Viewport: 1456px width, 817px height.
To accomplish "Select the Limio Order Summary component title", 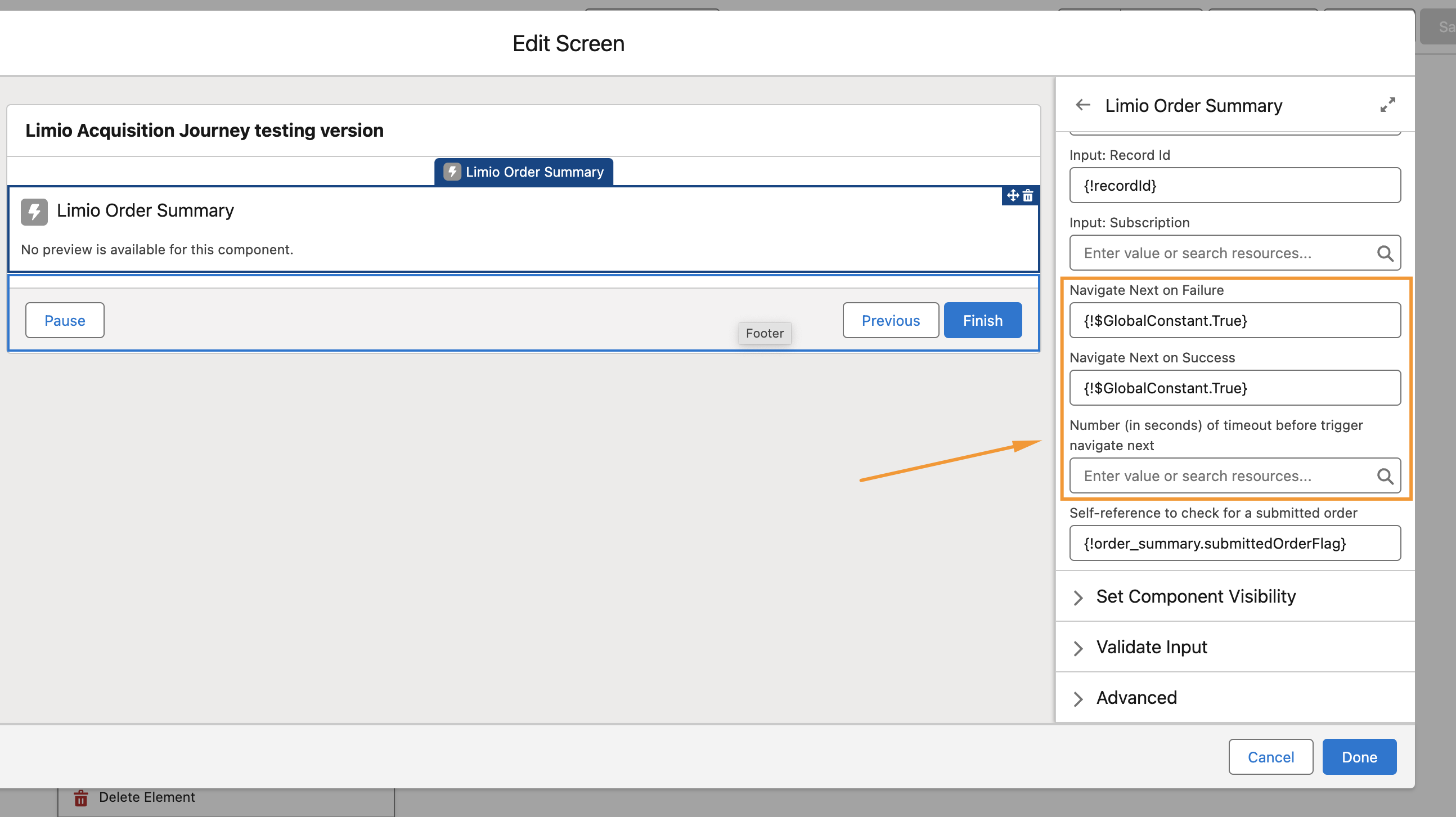I will (x=145, y=211).
